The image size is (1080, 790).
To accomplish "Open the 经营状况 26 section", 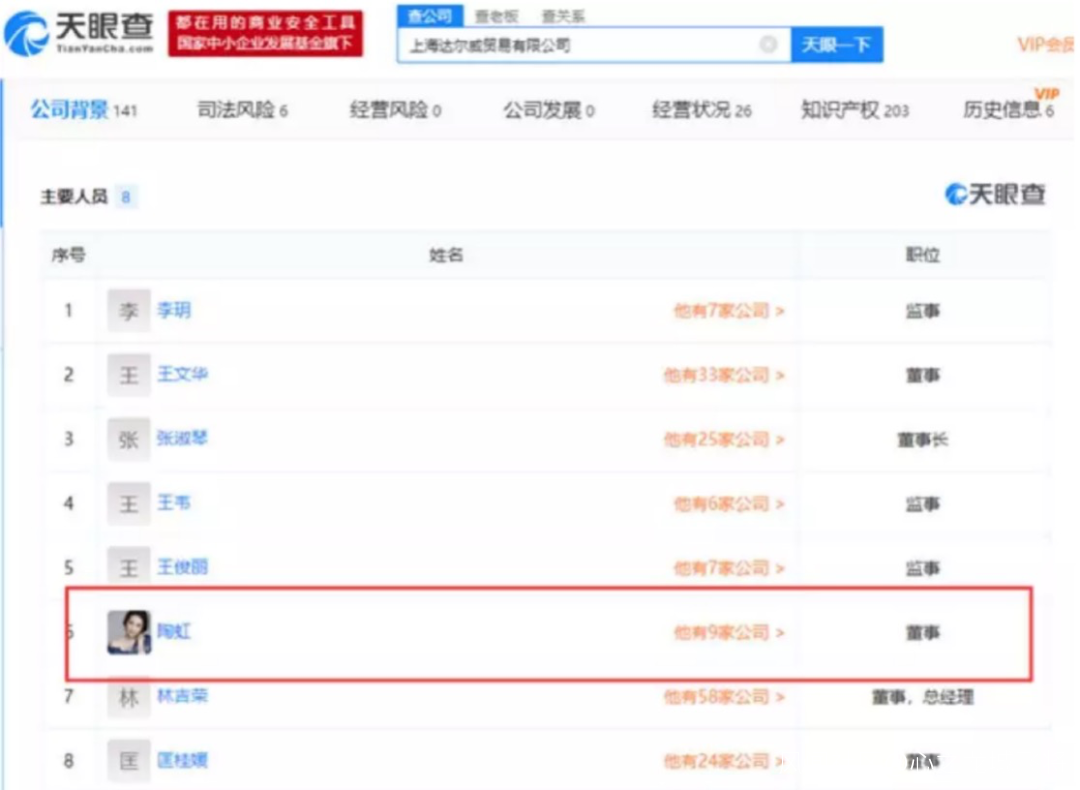I will (701, 110).
